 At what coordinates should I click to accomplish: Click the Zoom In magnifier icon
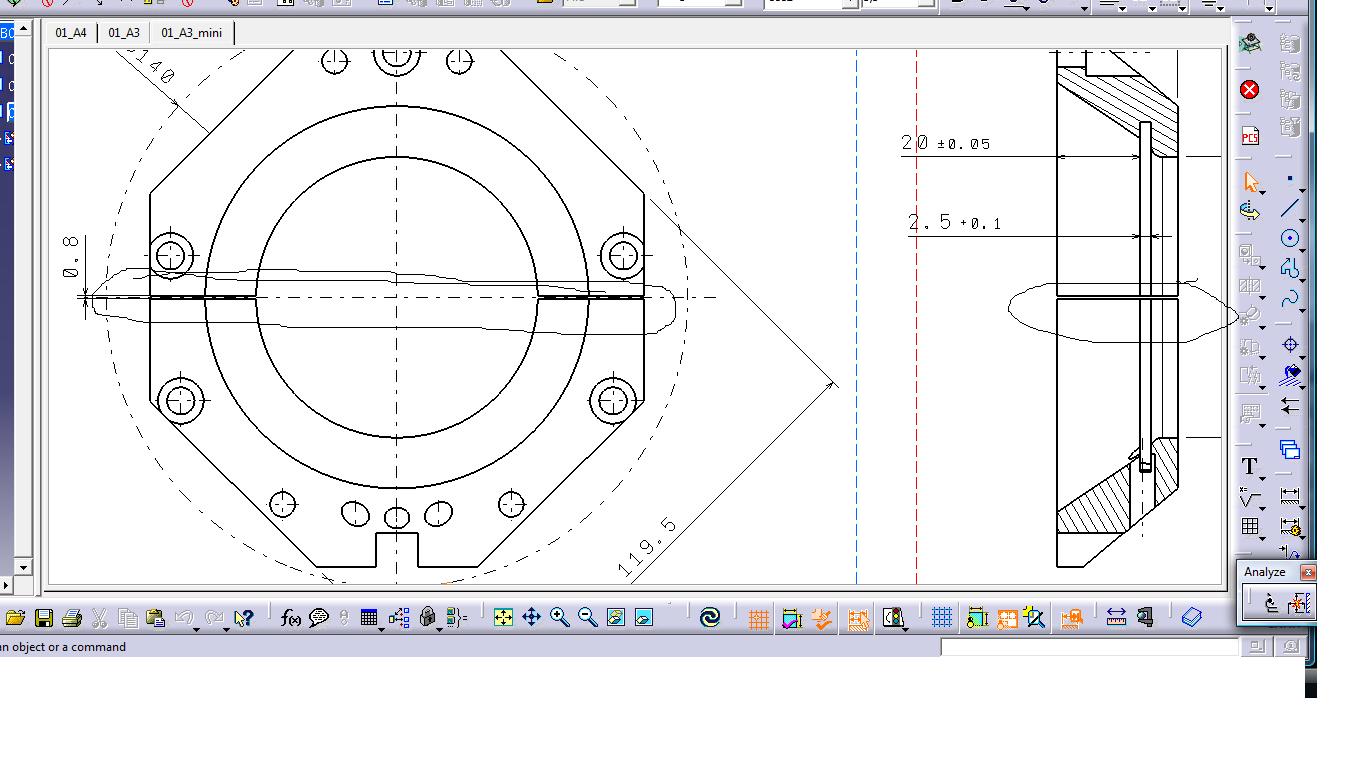pos(559,618)
